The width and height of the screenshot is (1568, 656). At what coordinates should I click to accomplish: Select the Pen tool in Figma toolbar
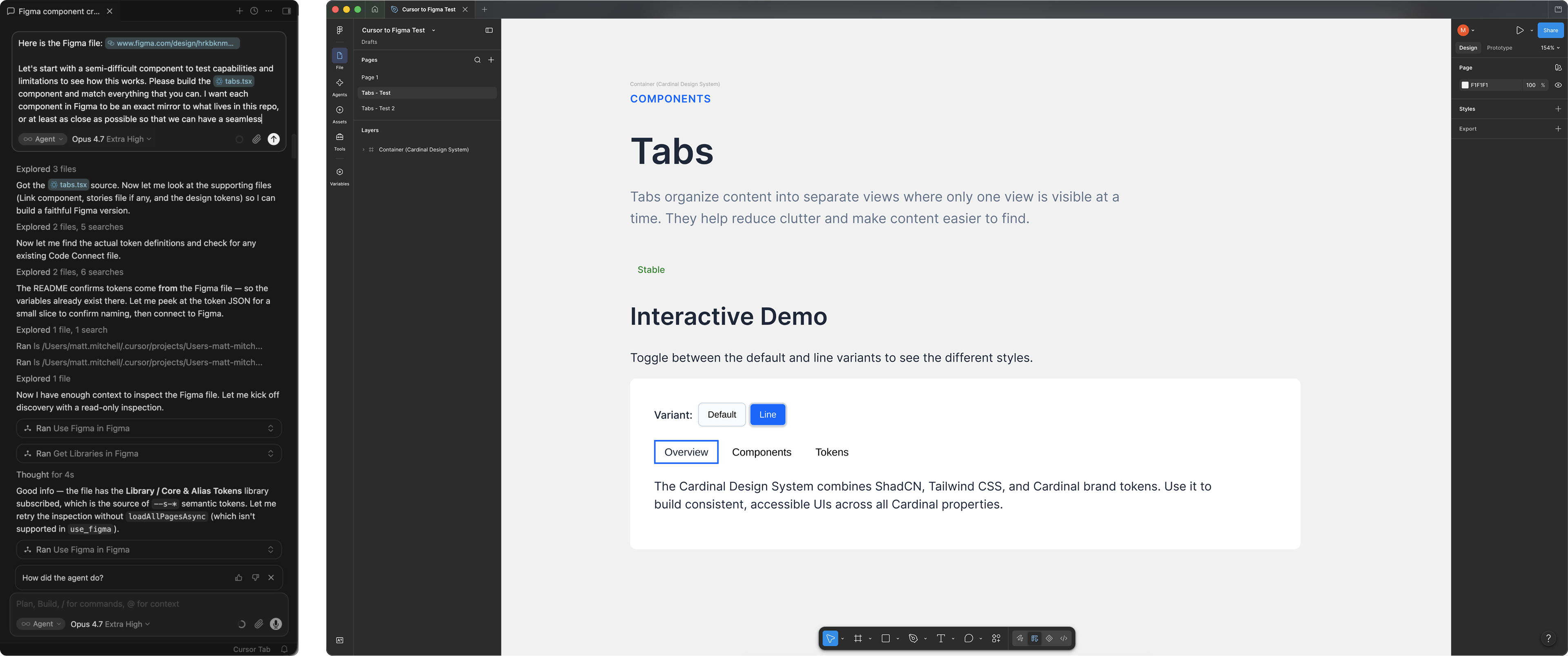click(913, 638)
